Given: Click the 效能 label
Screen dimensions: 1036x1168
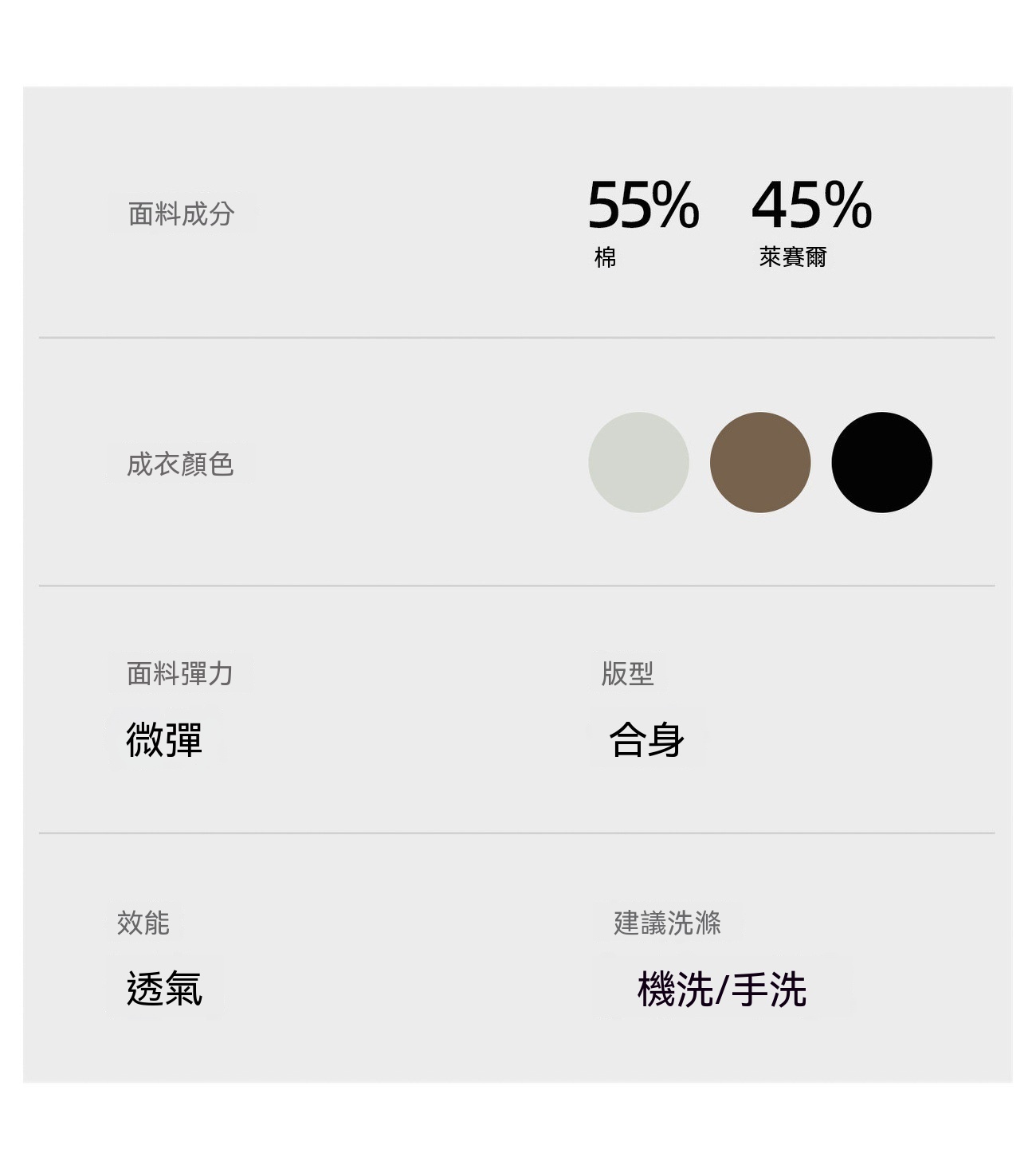Looking at the screenshot, I should [x=143, y=923].
